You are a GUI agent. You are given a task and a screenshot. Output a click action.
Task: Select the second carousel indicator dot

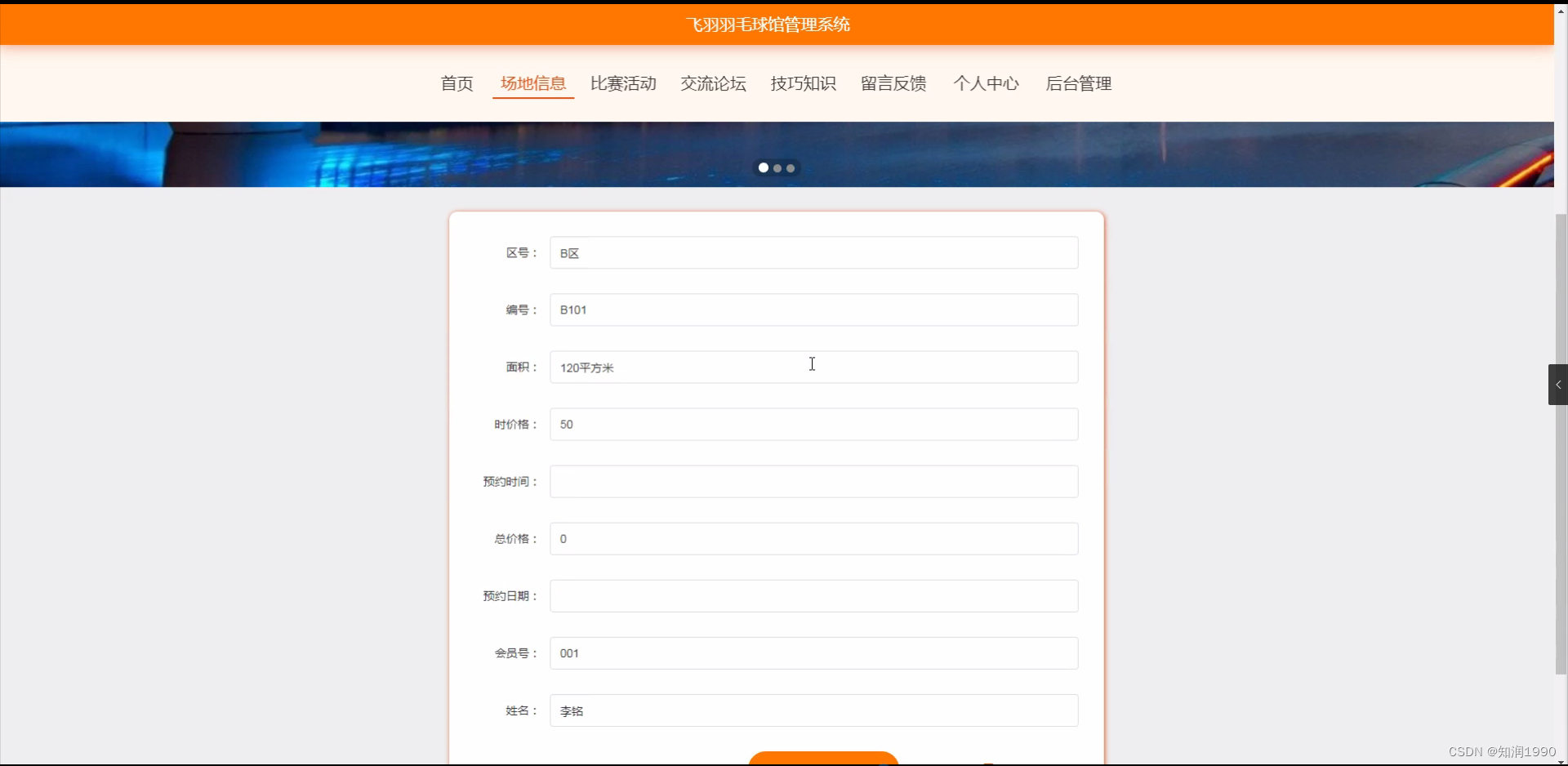coord(777,168)
